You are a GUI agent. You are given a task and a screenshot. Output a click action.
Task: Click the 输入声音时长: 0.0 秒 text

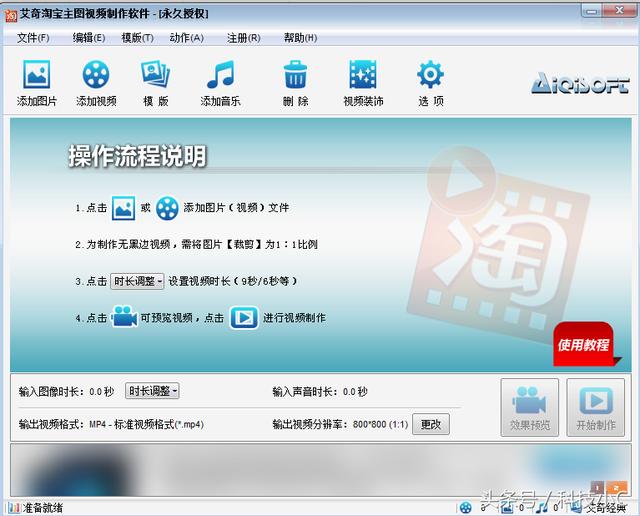pos(320,392)
